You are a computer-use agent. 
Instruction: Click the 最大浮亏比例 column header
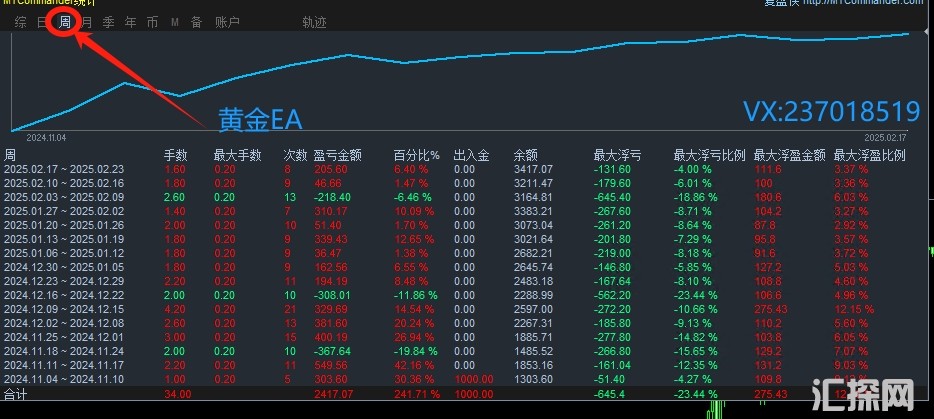[709, 155]
